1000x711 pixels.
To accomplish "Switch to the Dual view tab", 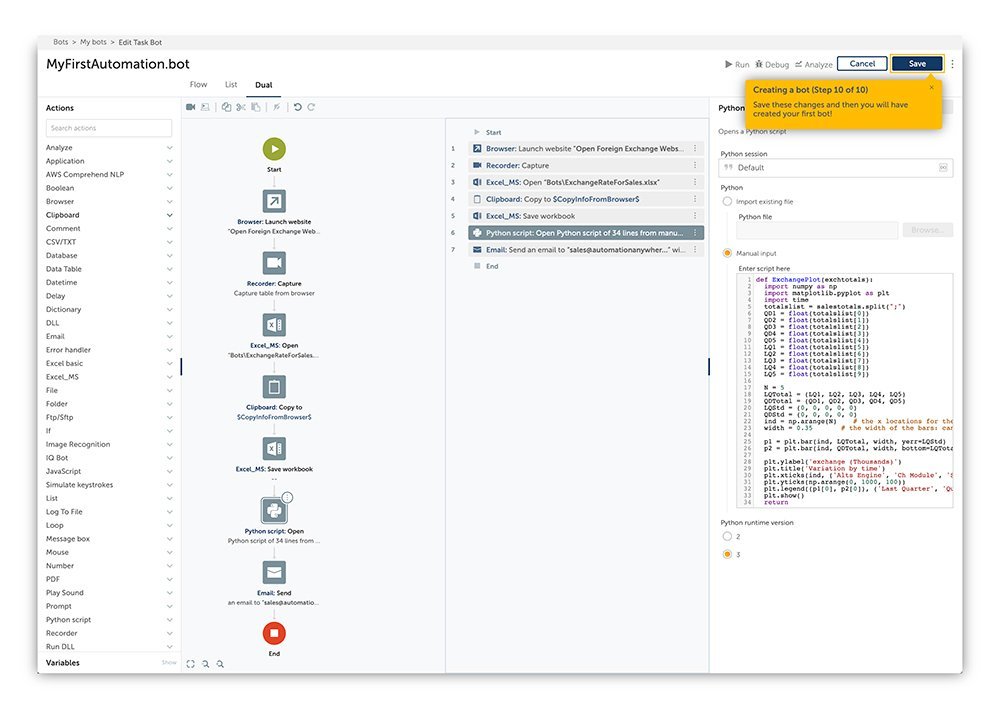I will coord(263,85).
